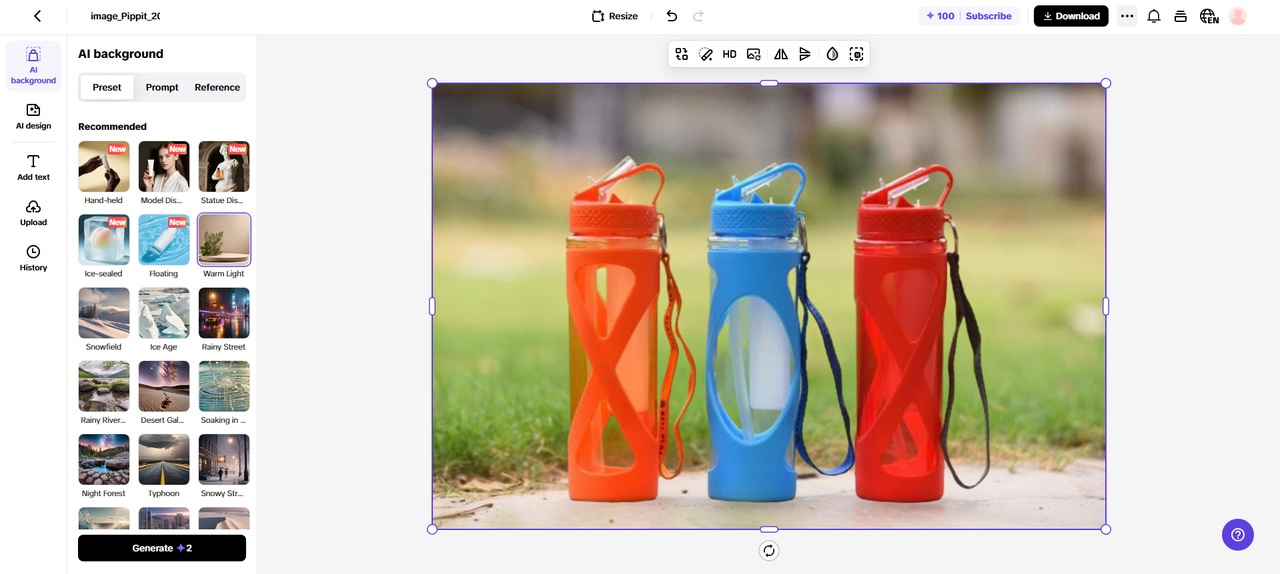Choose the Ice Age preset
This screenshot has width=1280, height=574.
click(164, 313)
